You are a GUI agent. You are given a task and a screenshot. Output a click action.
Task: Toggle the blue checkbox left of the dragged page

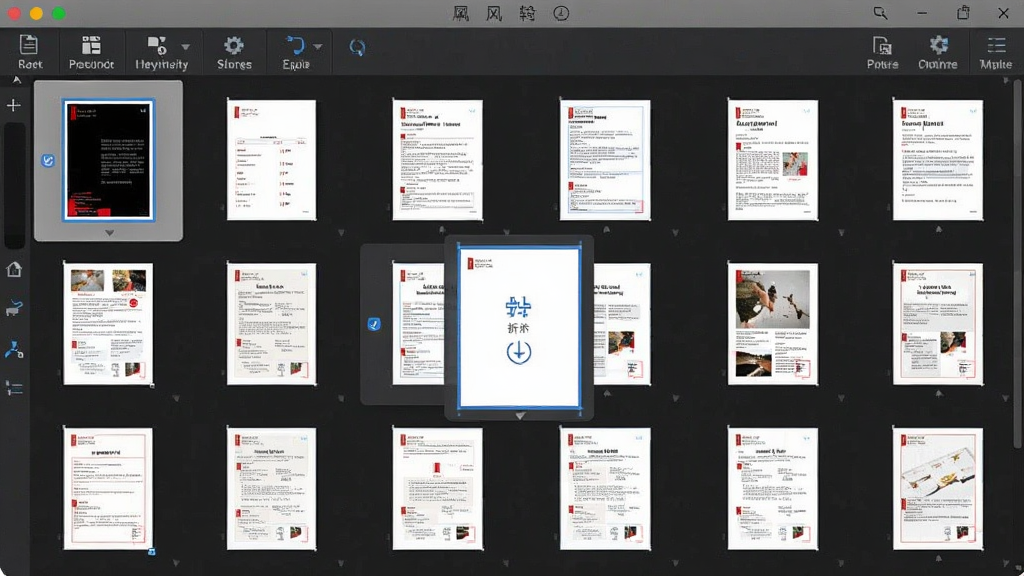pos(374,324)
